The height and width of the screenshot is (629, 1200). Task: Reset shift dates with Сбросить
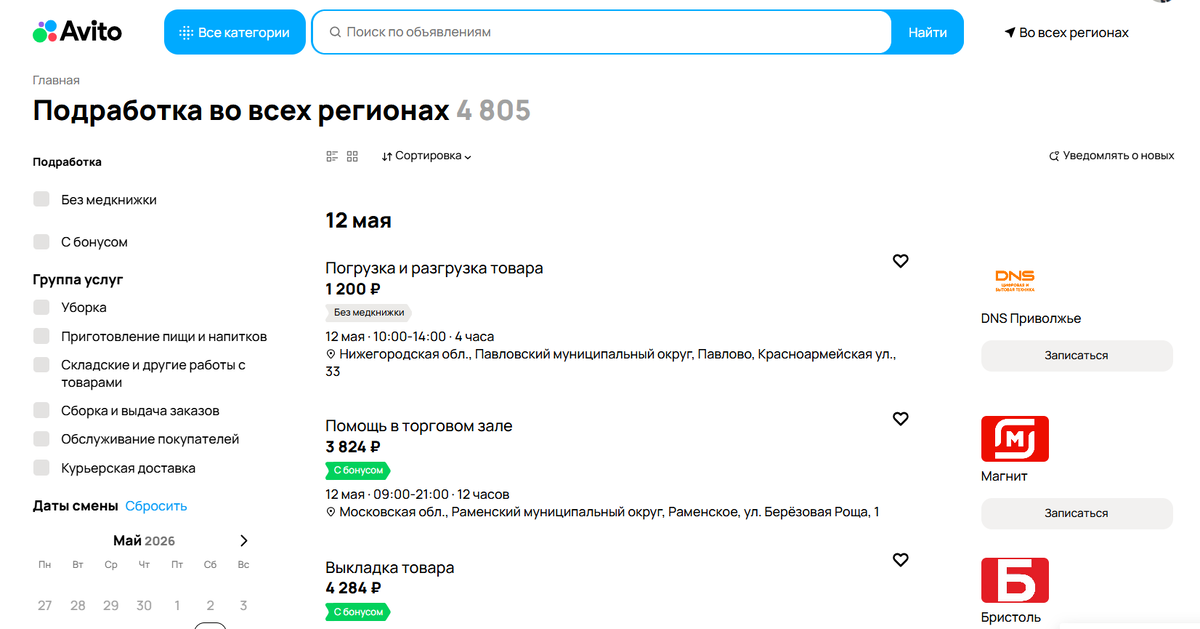156,506
